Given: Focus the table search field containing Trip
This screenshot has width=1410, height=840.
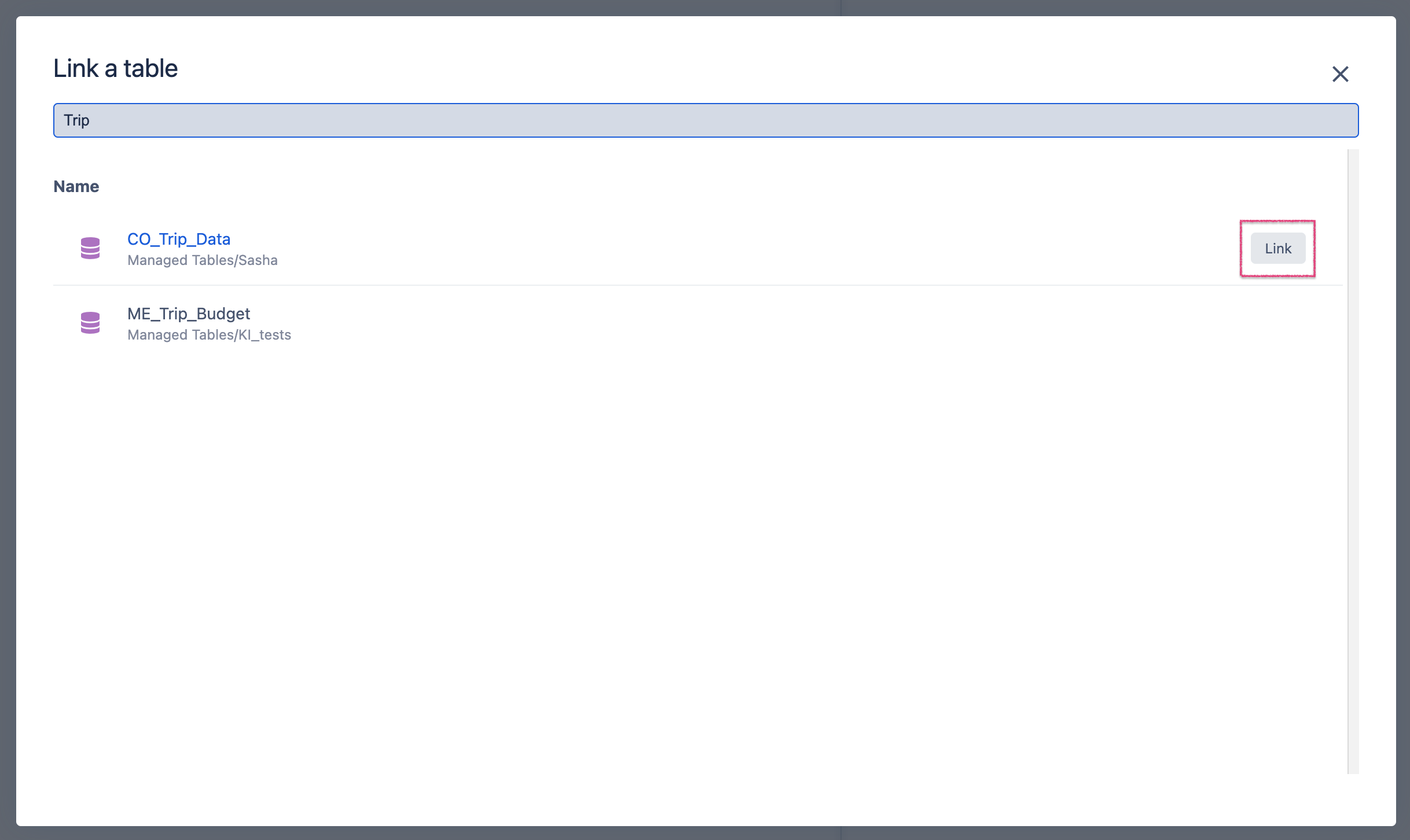Looking at the screenshot, I should point(706,120).
